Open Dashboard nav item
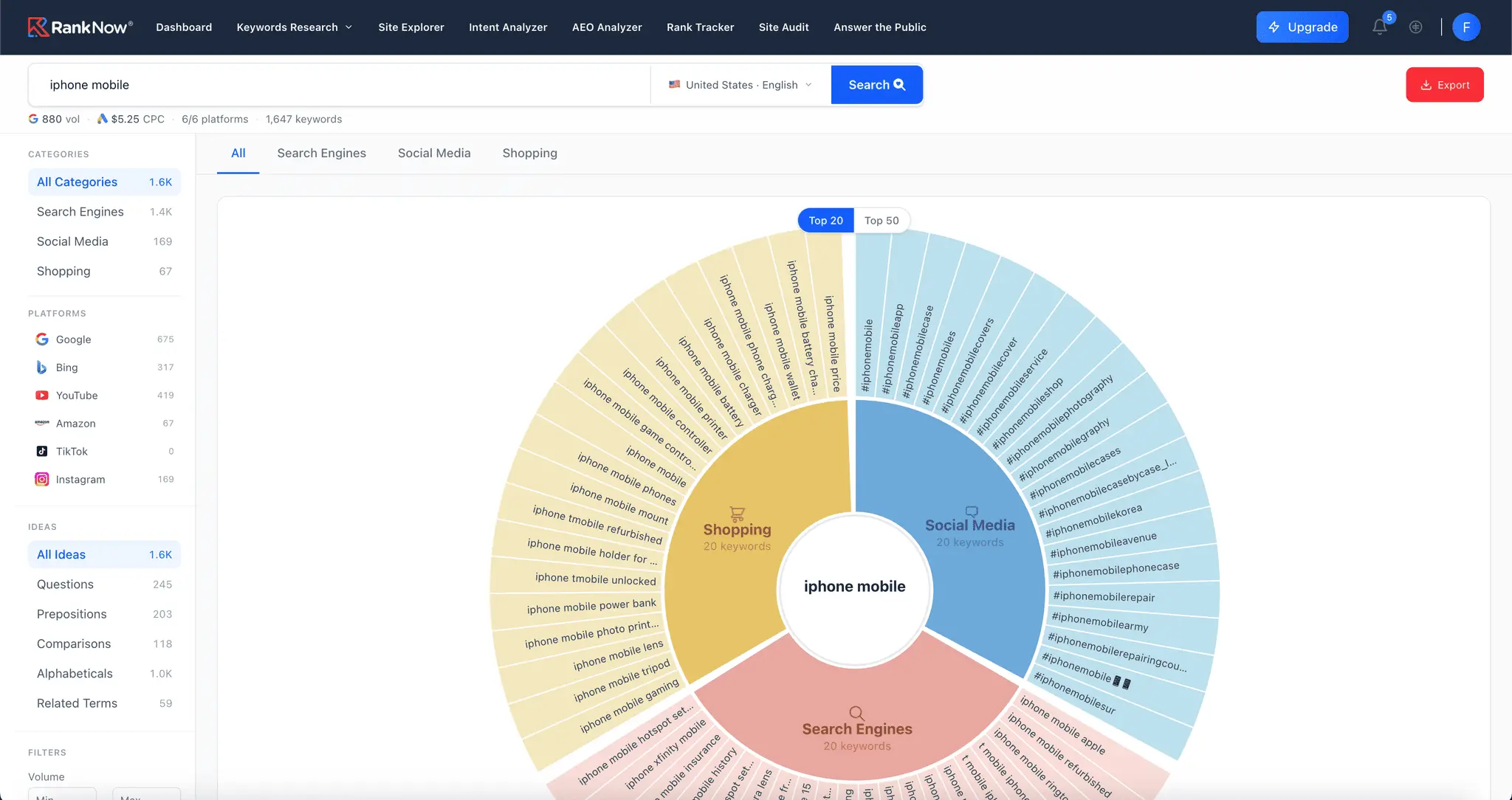 184,27
